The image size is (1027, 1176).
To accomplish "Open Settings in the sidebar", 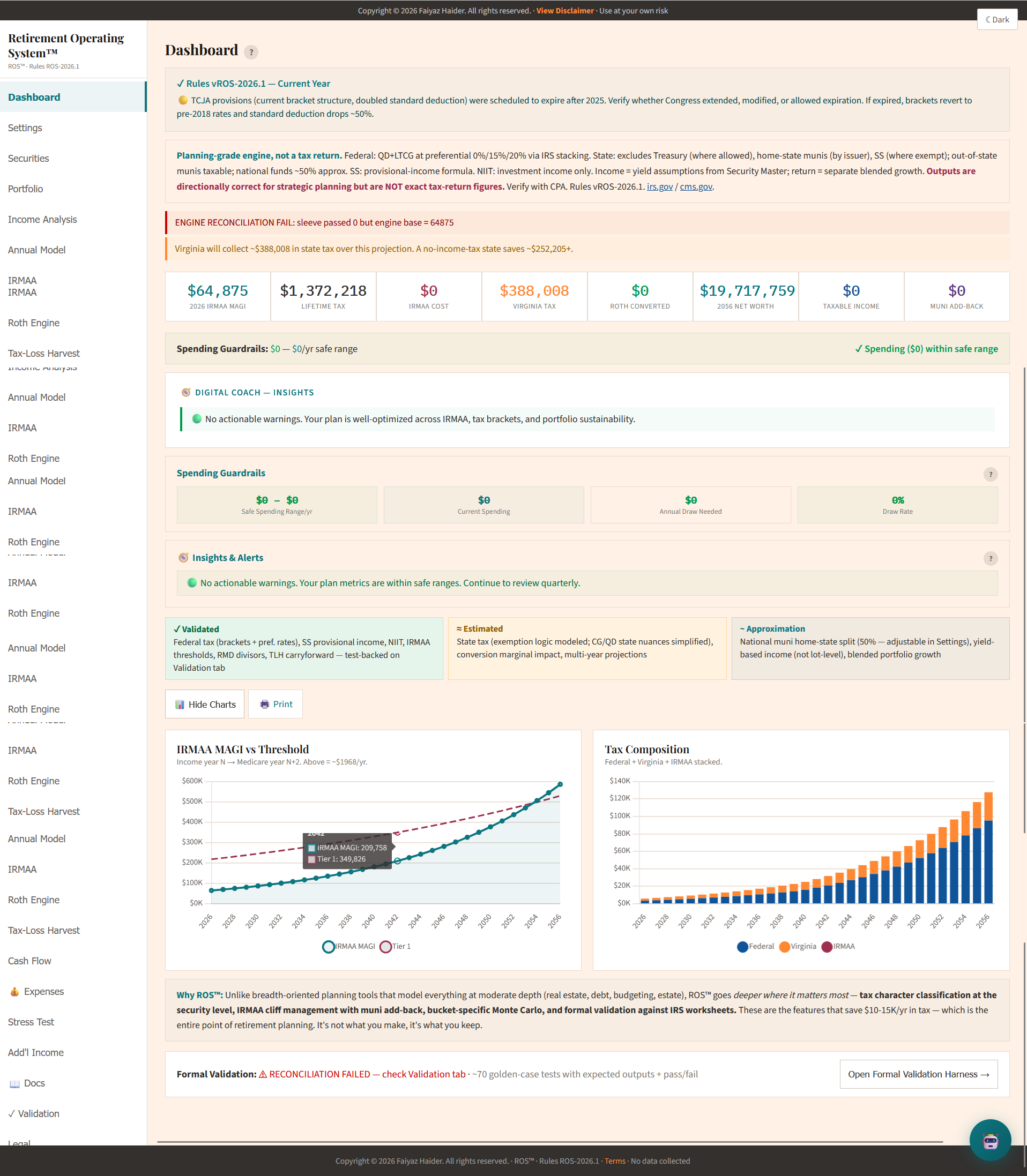I will (x=25, y=128).
